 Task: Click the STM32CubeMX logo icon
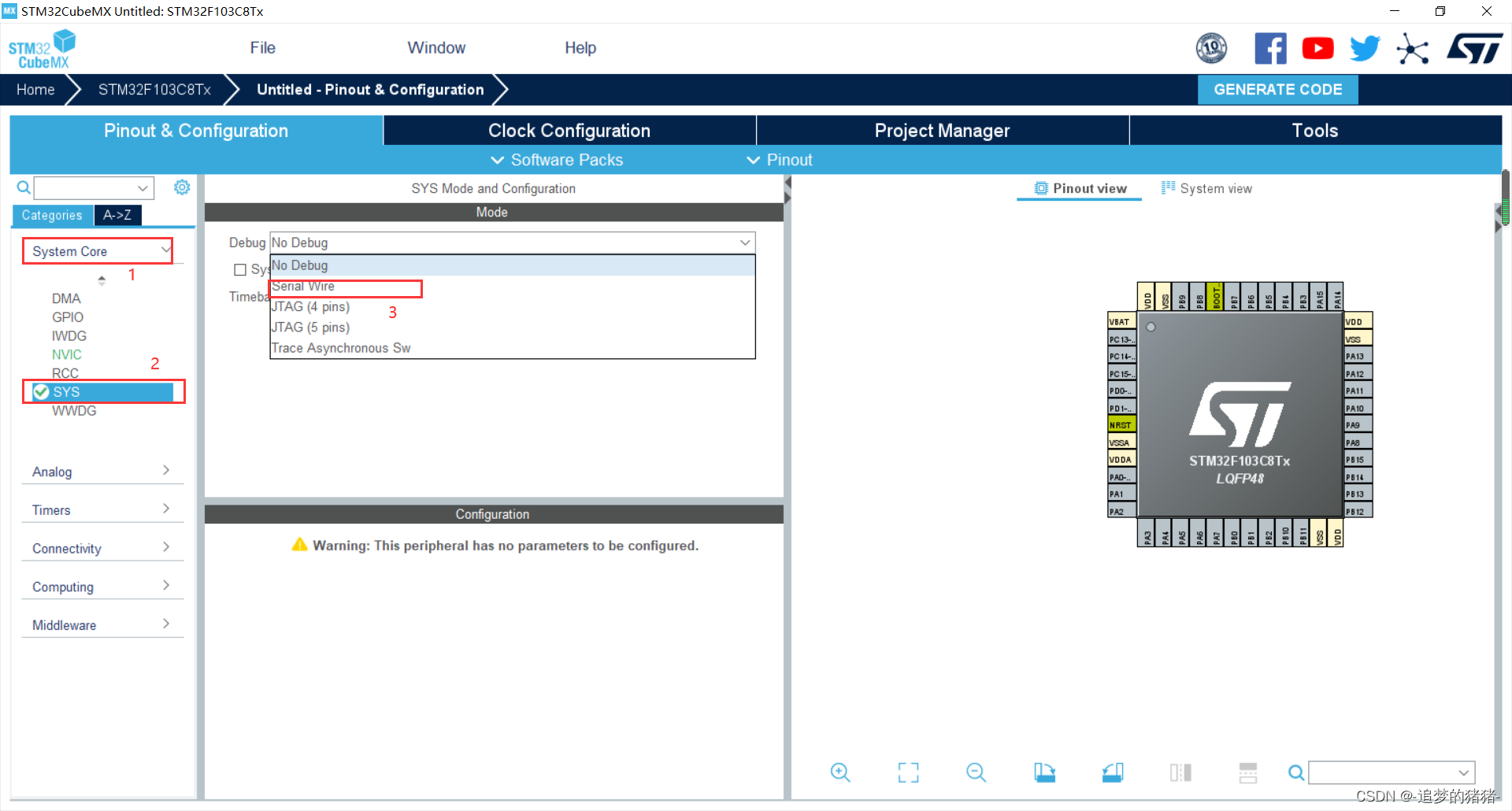pos(43,49)
